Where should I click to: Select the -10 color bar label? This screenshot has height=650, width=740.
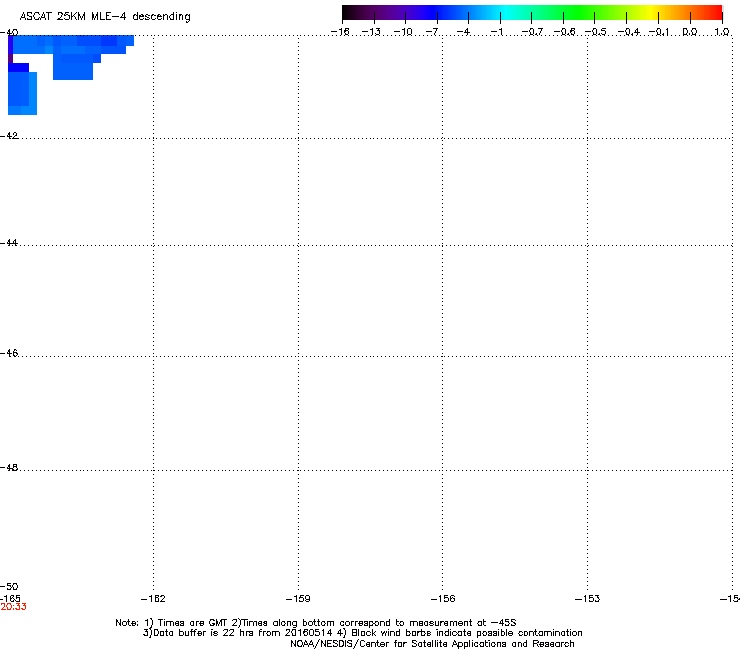coord(403,32)
